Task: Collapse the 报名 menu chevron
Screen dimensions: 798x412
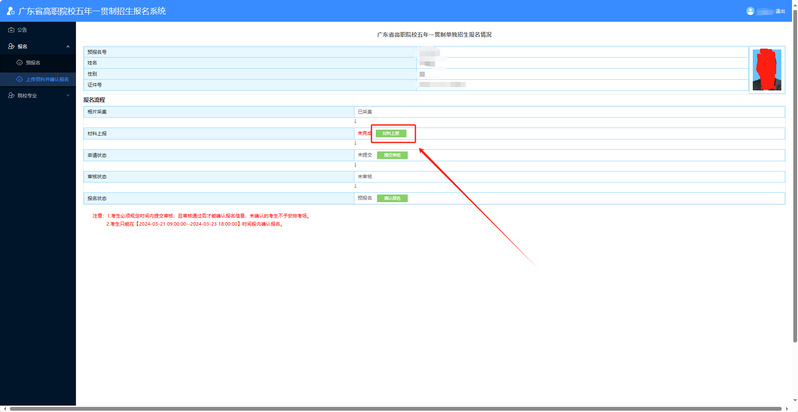Action: (68, 46)
